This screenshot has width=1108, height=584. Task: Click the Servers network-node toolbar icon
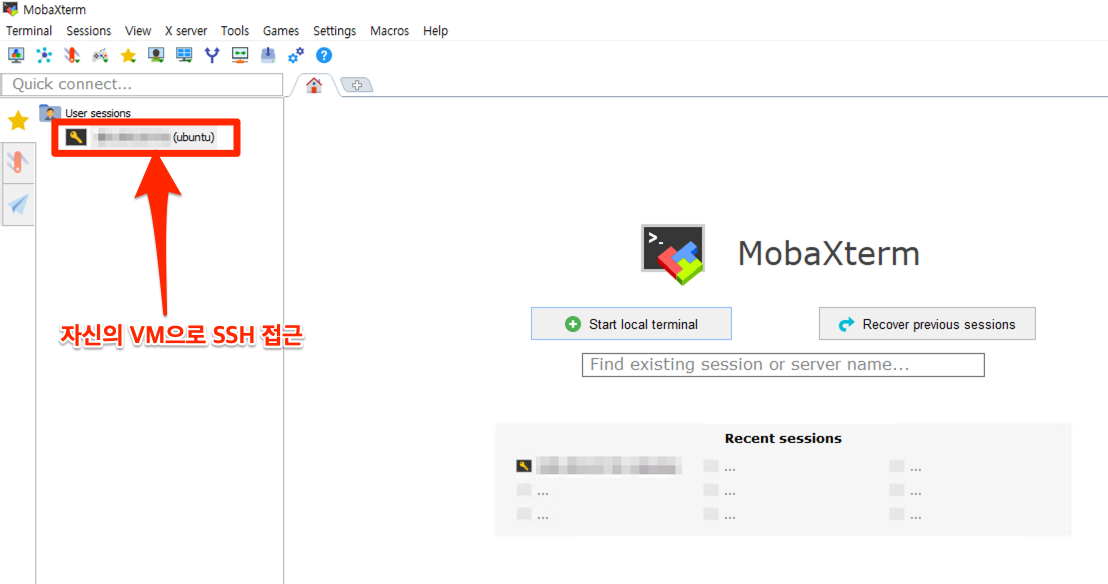[x=44, y=55]
